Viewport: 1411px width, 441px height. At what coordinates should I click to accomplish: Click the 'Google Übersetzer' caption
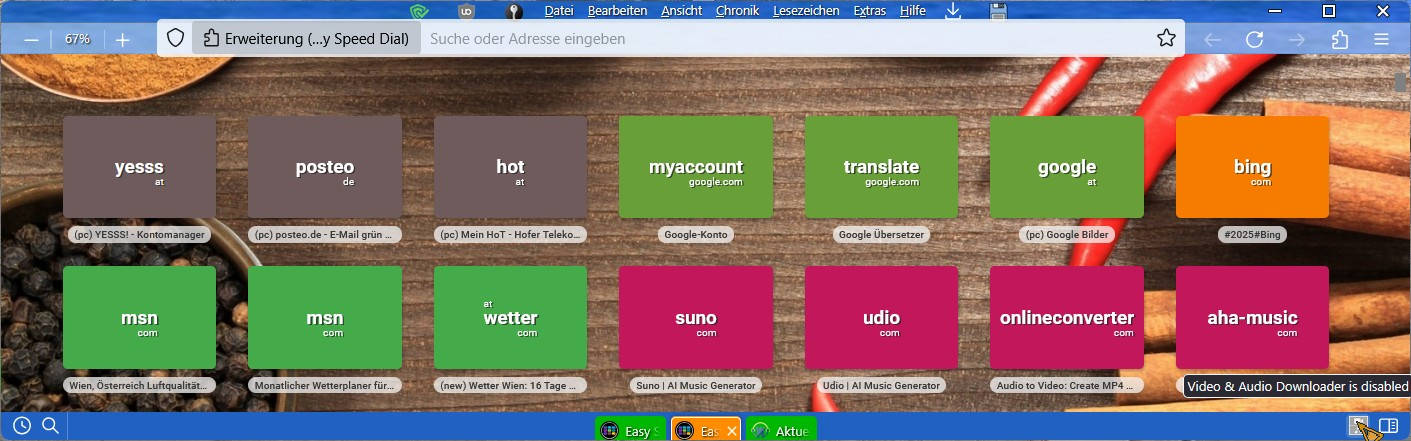881,235
